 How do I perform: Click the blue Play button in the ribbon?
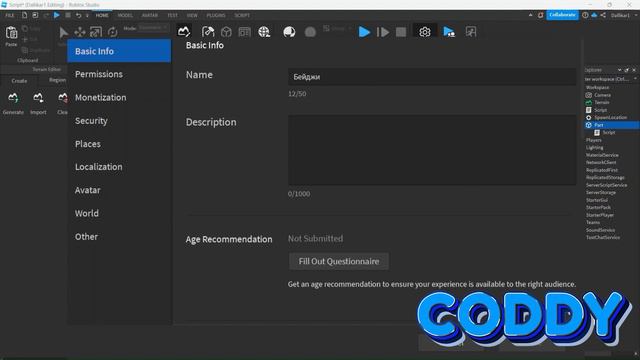pos(364,32)
